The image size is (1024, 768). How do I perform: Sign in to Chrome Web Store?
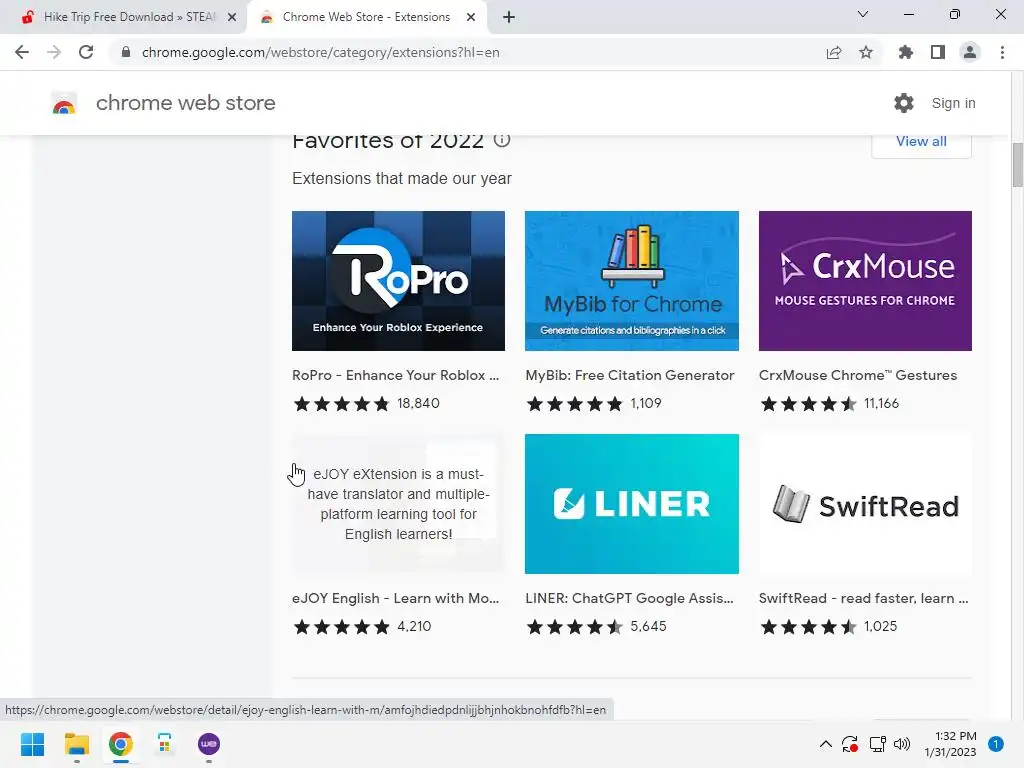[x=953, y=103]
